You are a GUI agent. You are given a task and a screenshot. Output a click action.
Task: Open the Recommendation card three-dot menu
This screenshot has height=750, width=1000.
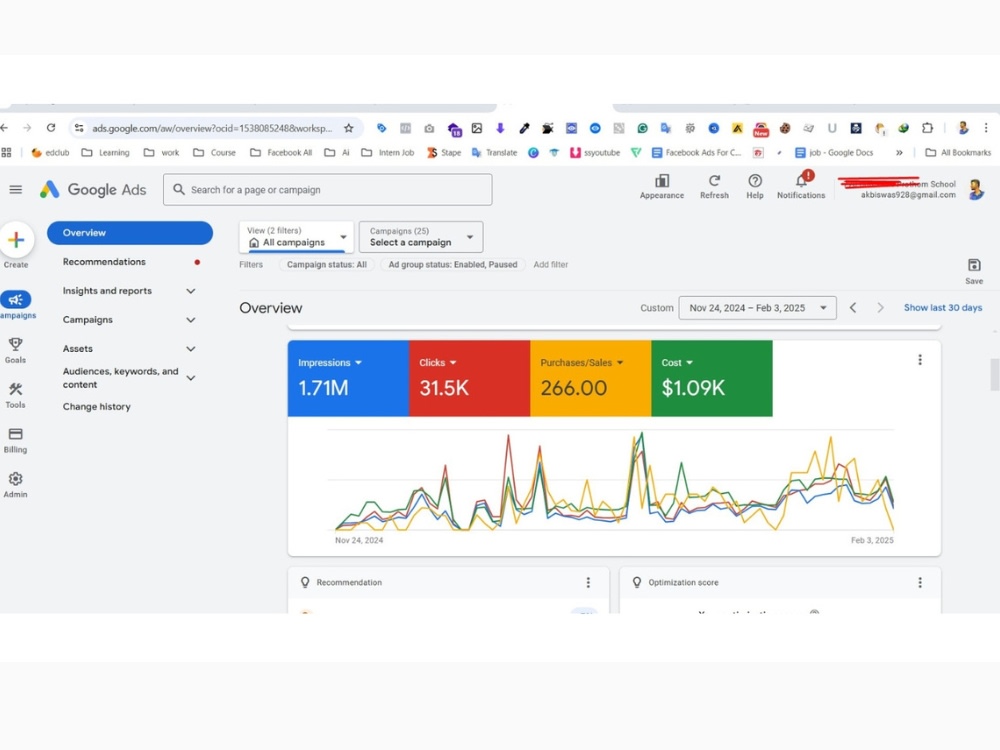point(588,582)
